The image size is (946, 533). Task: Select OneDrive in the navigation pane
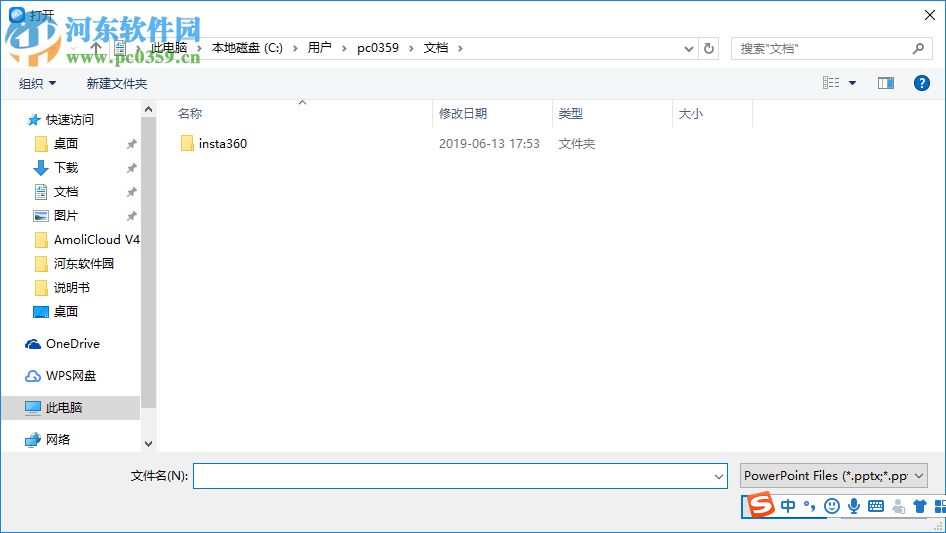coord(73,343)
